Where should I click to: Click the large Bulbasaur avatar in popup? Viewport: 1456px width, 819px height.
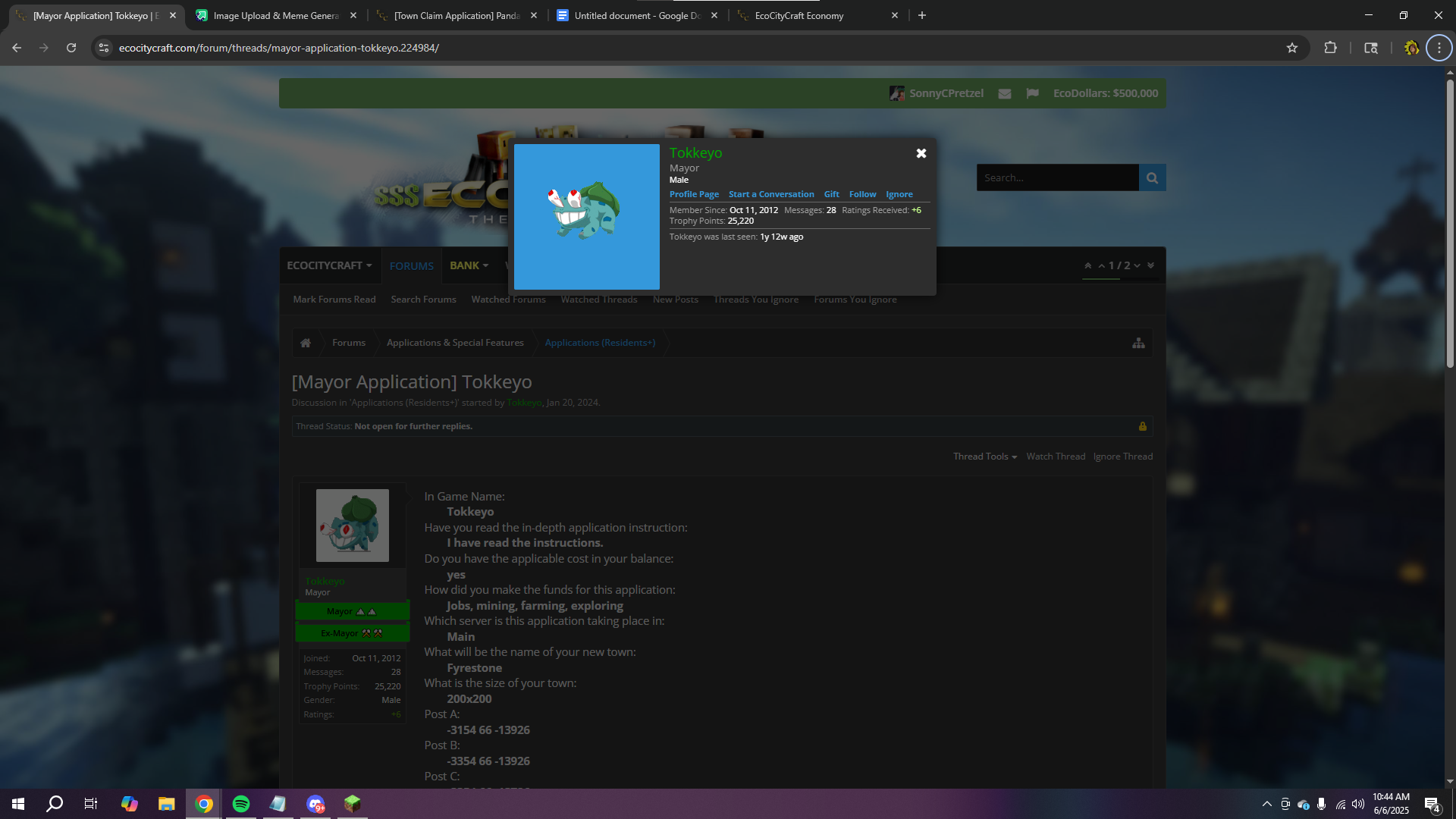pyautogui.click(x=587, y=217)
